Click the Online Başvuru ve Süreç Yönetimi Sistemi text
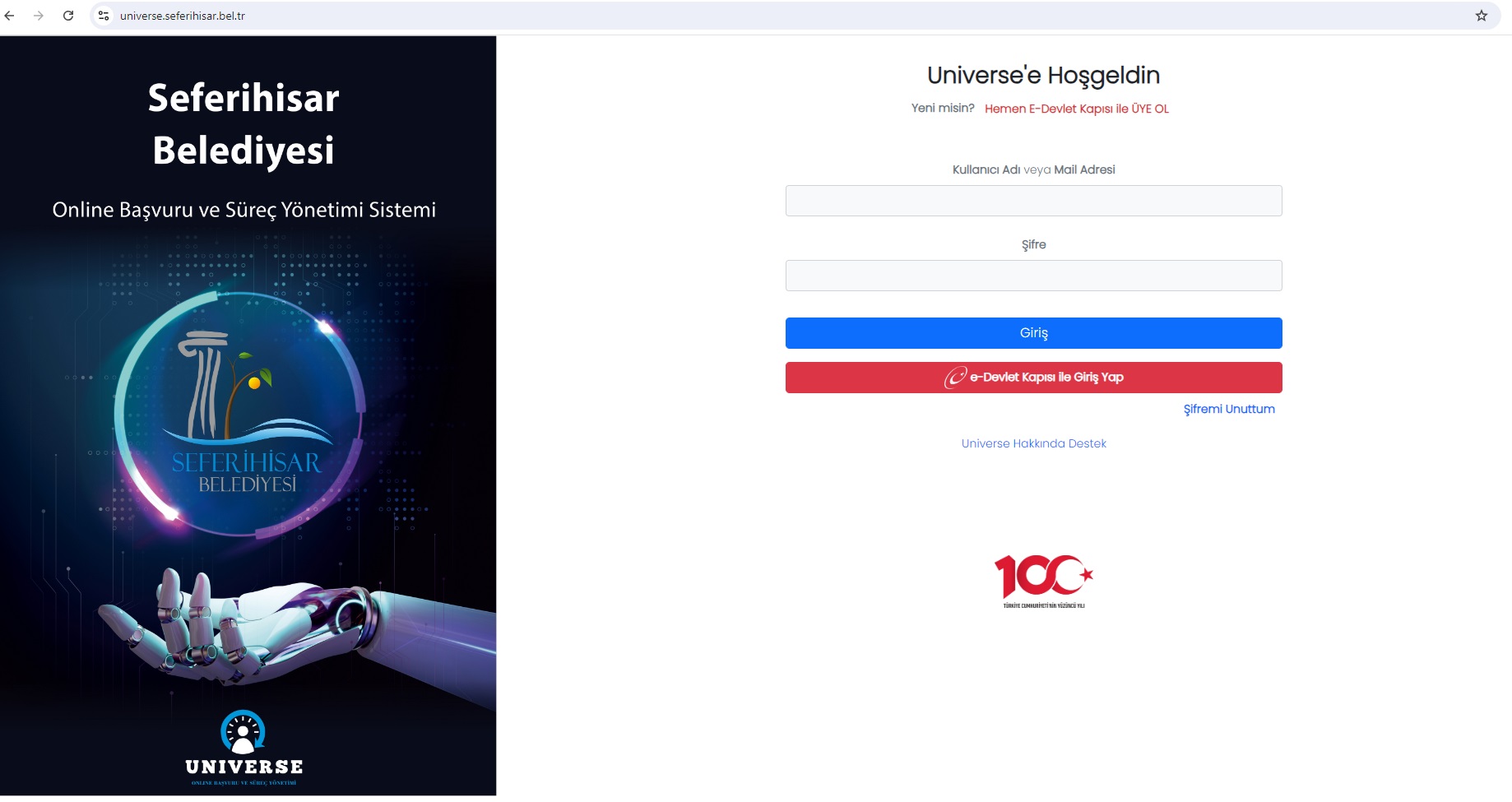 click(244, 210)
